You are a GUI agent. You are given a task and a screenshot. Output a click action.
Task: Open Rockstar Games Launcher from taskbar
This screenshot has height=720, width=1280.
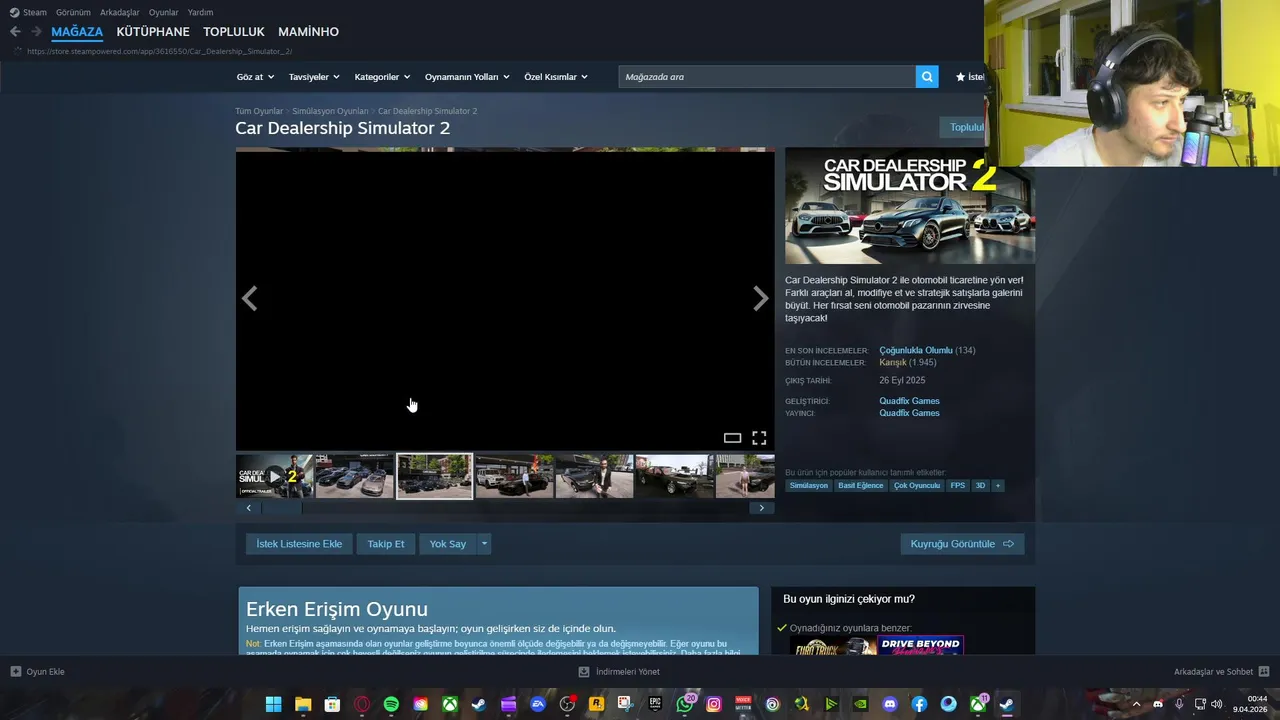click(x=597, y=704)
